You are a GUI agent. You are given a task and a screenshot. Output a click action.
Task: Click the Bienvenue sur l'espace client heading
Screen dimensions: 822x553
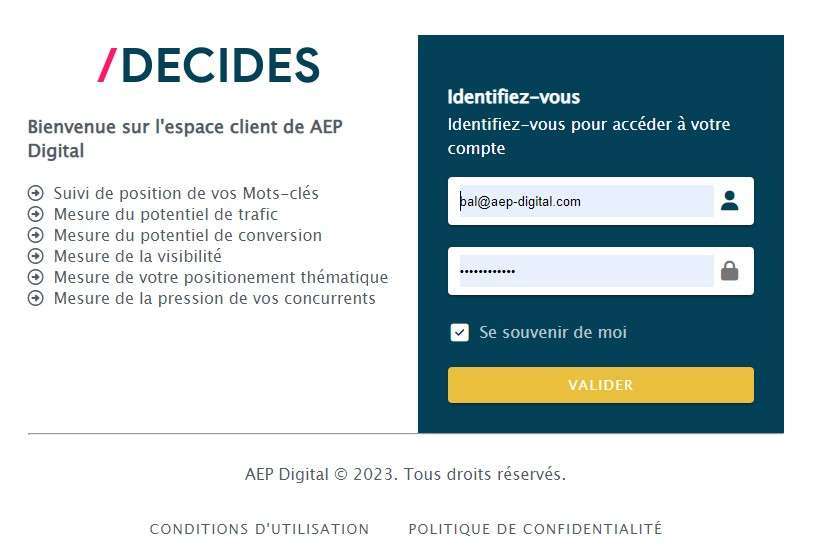pyautogui.click(x=185, y=138)
